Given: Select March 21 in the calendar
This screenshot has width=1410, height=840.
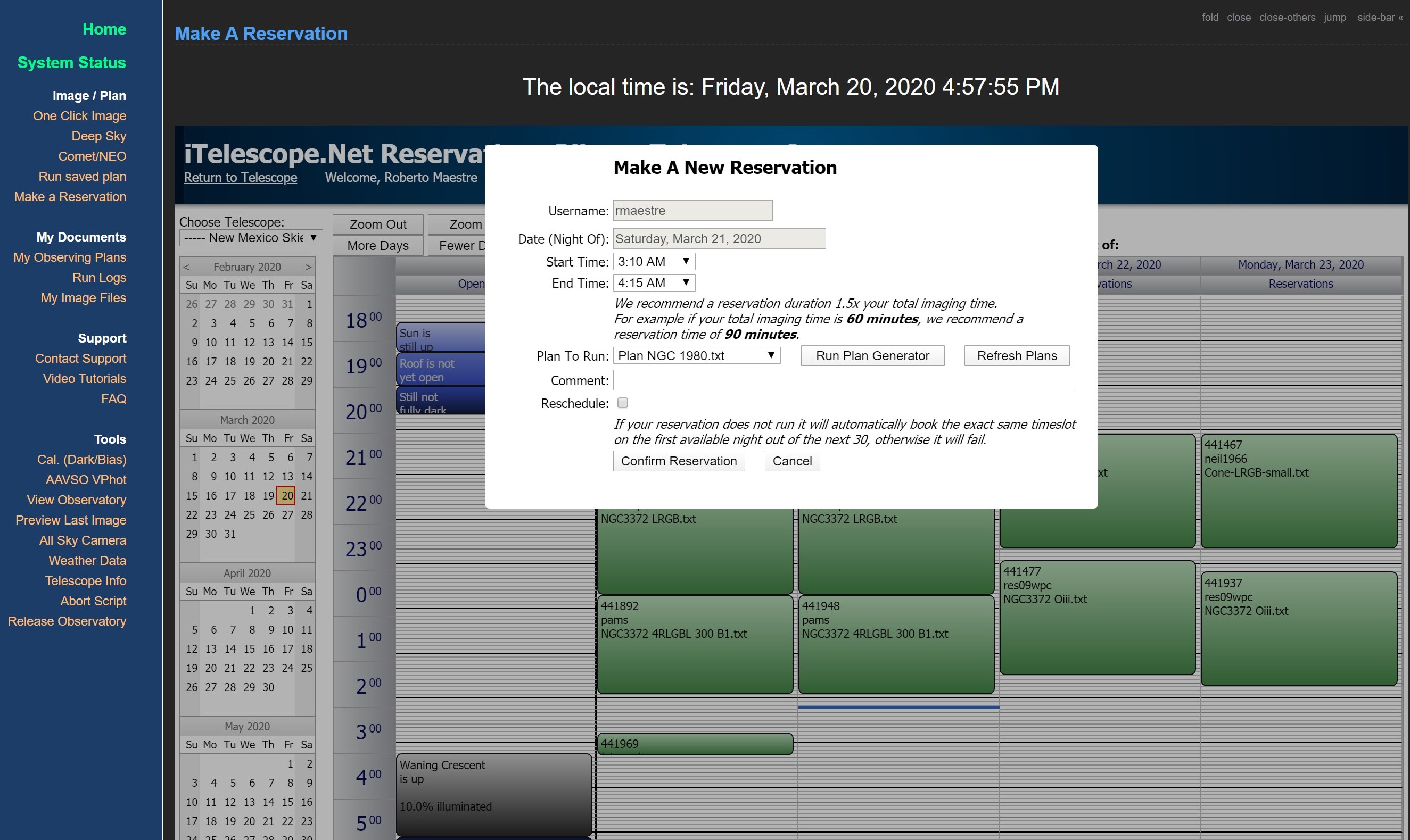Looking at the screenshot, I should coord(307,495).
